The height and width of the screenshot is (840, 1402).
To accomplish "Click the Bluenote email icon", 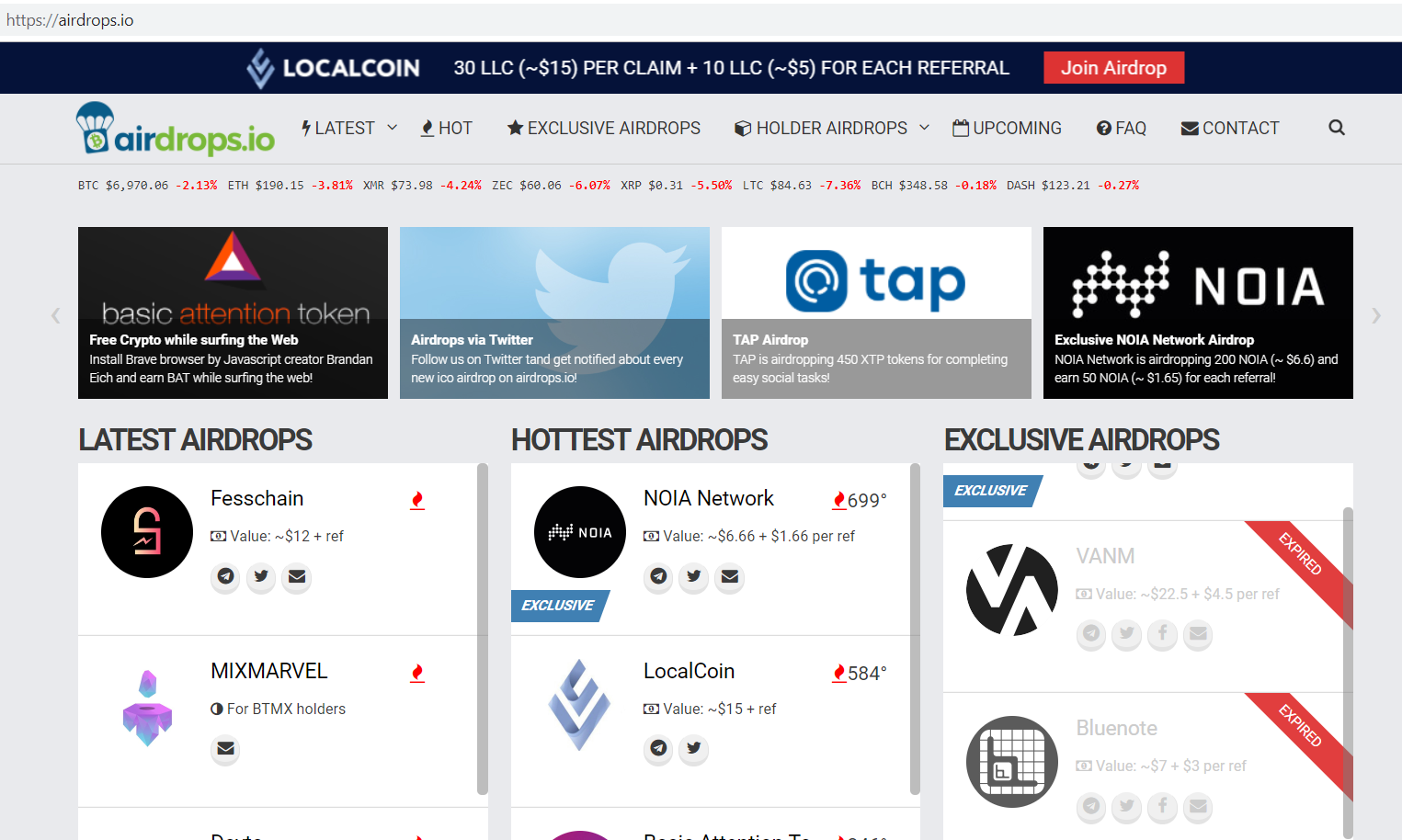I will coord(1199,806).
